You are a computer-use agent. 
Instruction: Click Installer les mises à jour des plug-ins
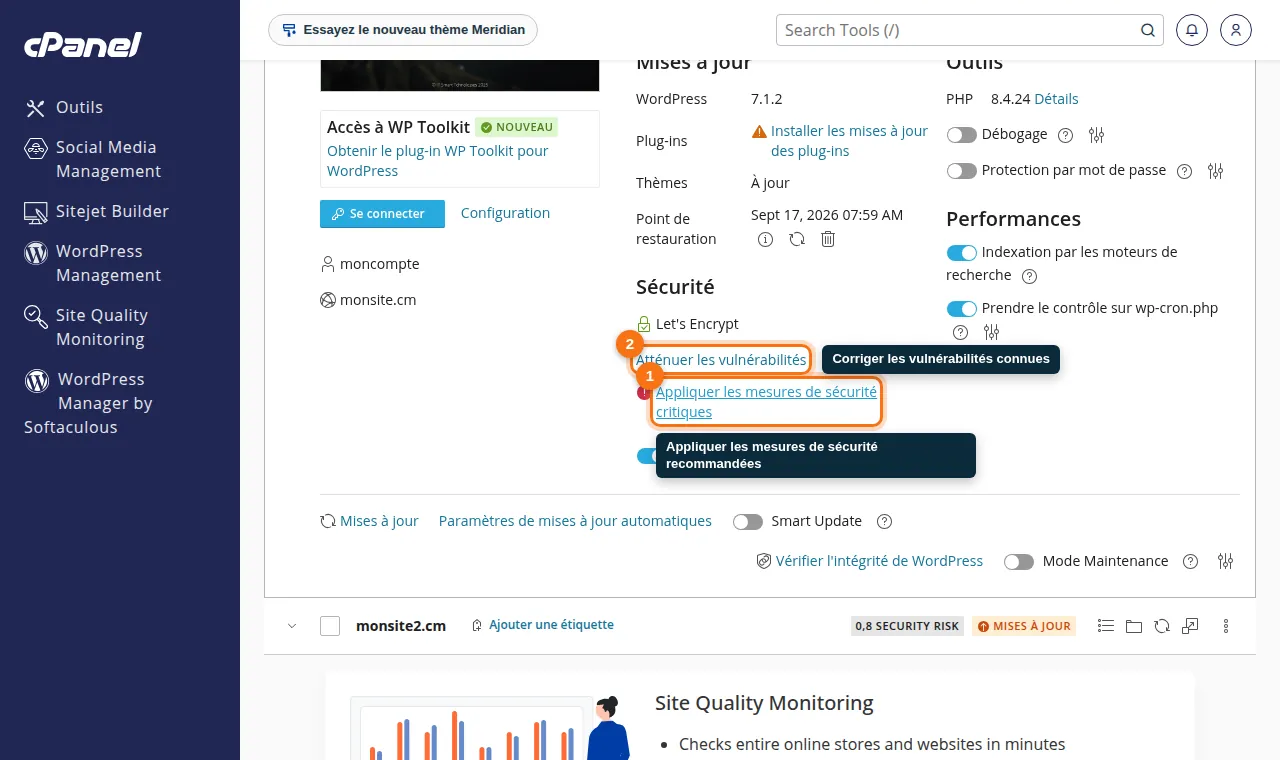(849, 141)
